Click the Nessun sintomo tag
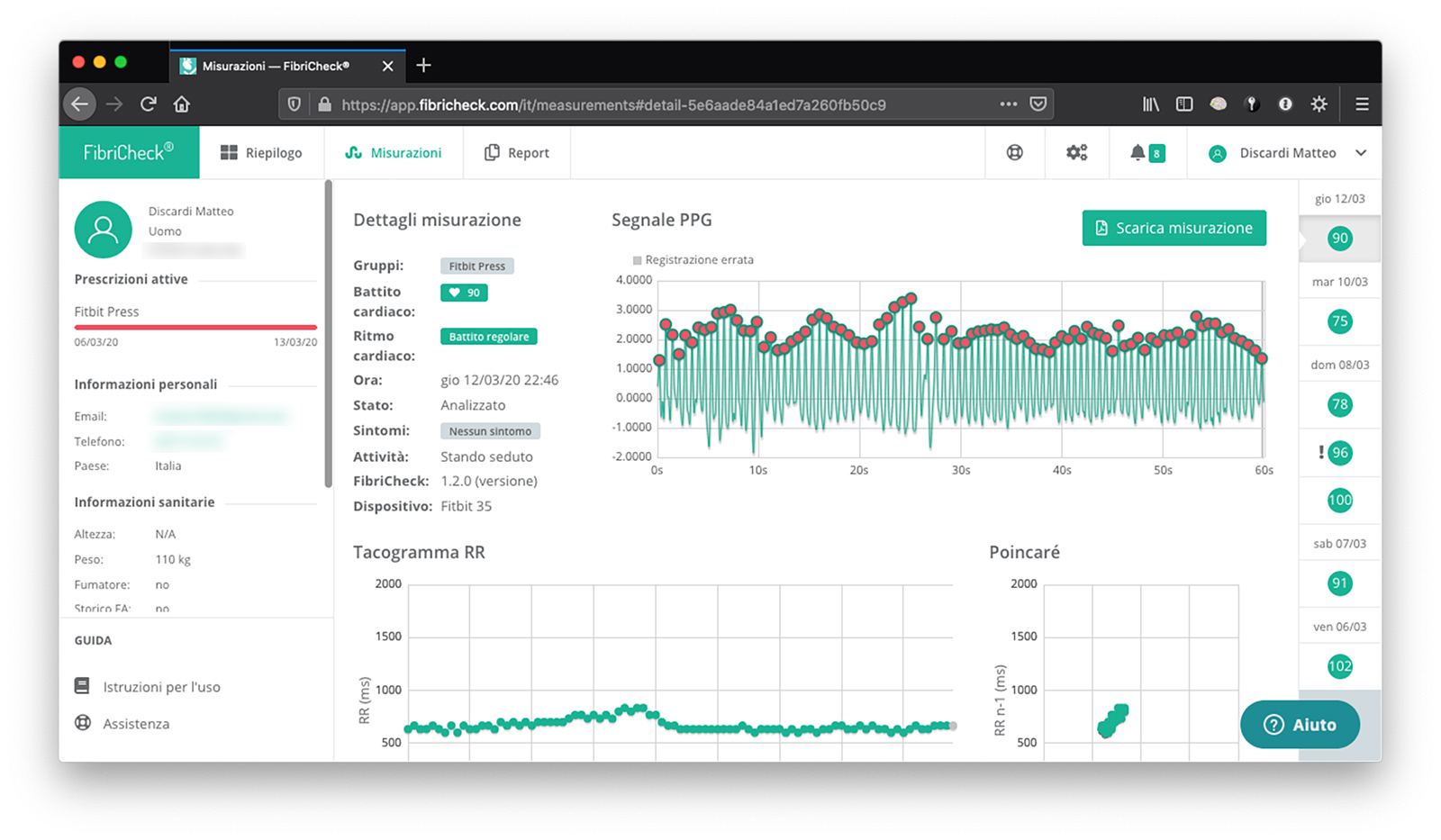The image size is (1441, 840). click(x=490, y=431)
